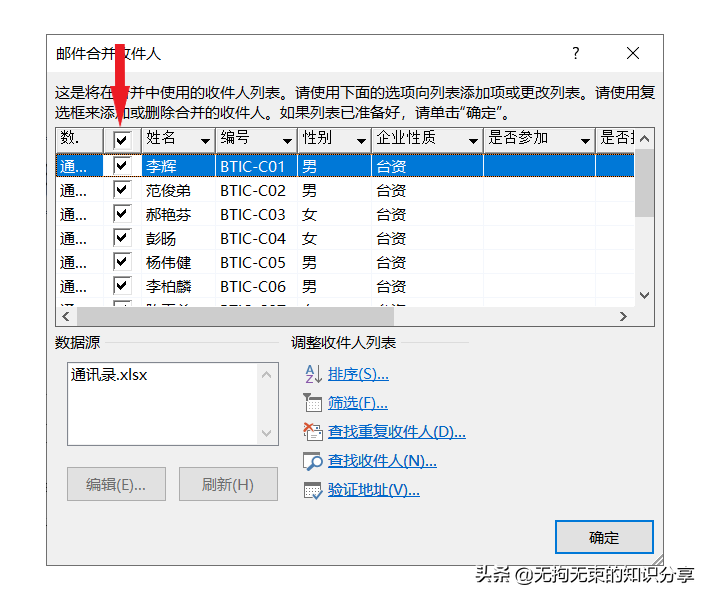Select the name 范俊弟
This screenshot has height=599, width=710.
pyautogui.click(x=168, y=191)
